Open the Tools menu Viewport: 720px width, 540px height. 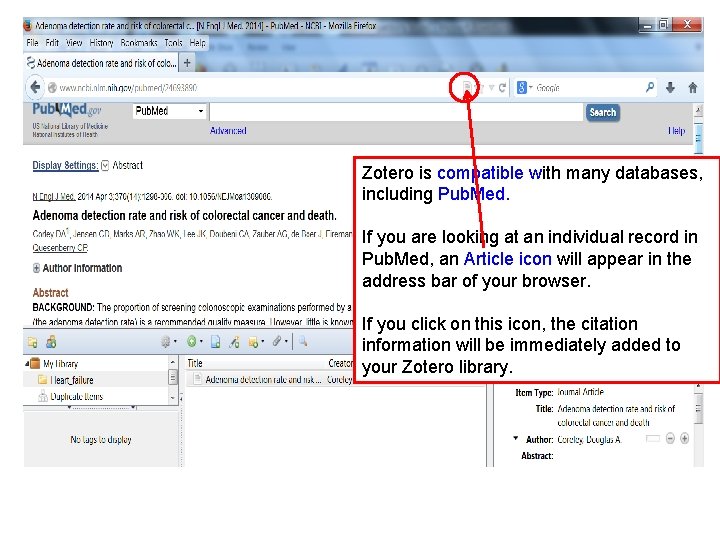(173, 43)
